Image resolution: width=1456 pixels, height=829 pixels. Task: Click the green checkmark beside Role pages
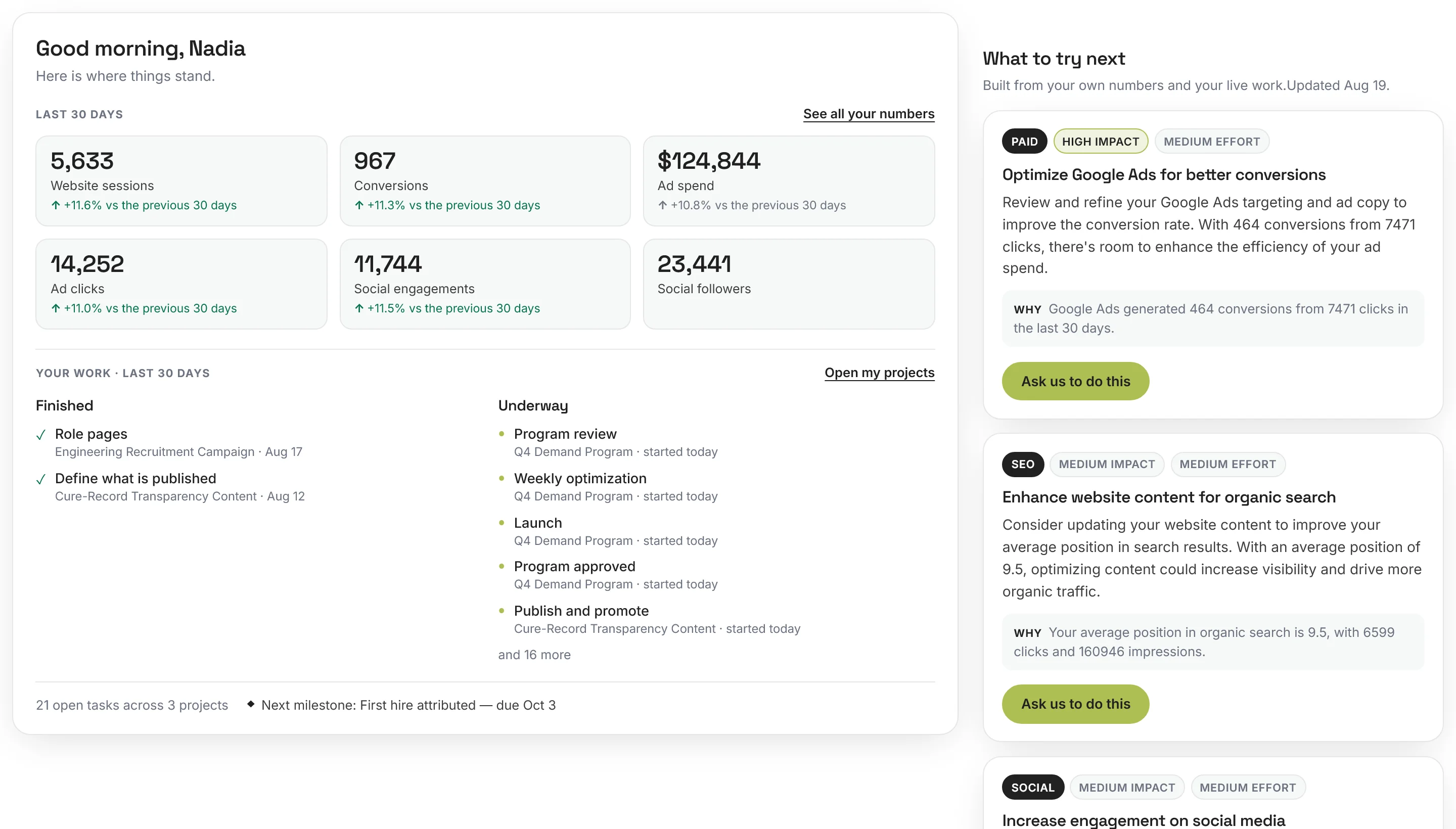(40, 435)
